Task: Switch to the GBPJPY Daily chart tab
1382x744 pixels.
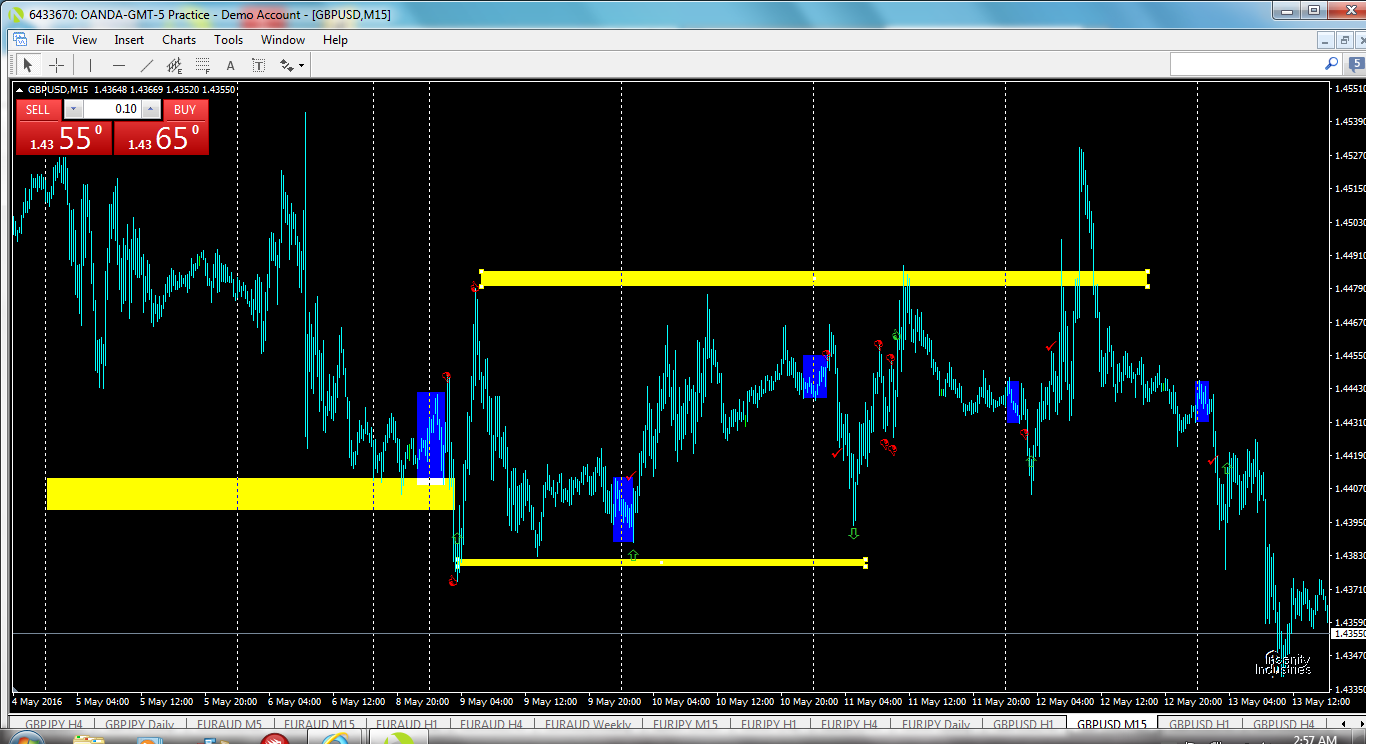Action: (x=139, y=725)
